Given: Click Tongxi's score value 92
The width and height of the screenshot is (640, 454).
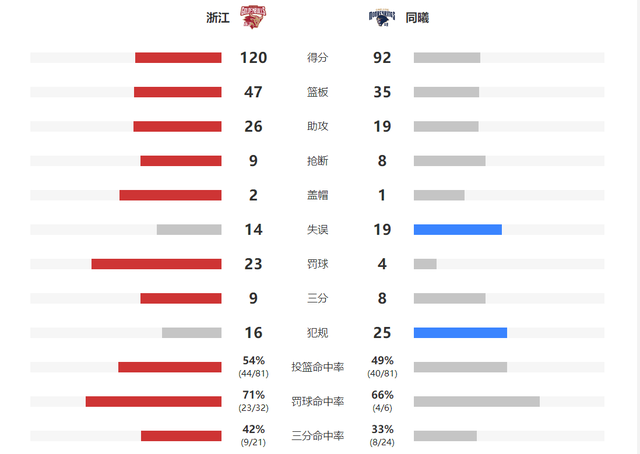Looking at the screenshot, I should tap(381, 58).
